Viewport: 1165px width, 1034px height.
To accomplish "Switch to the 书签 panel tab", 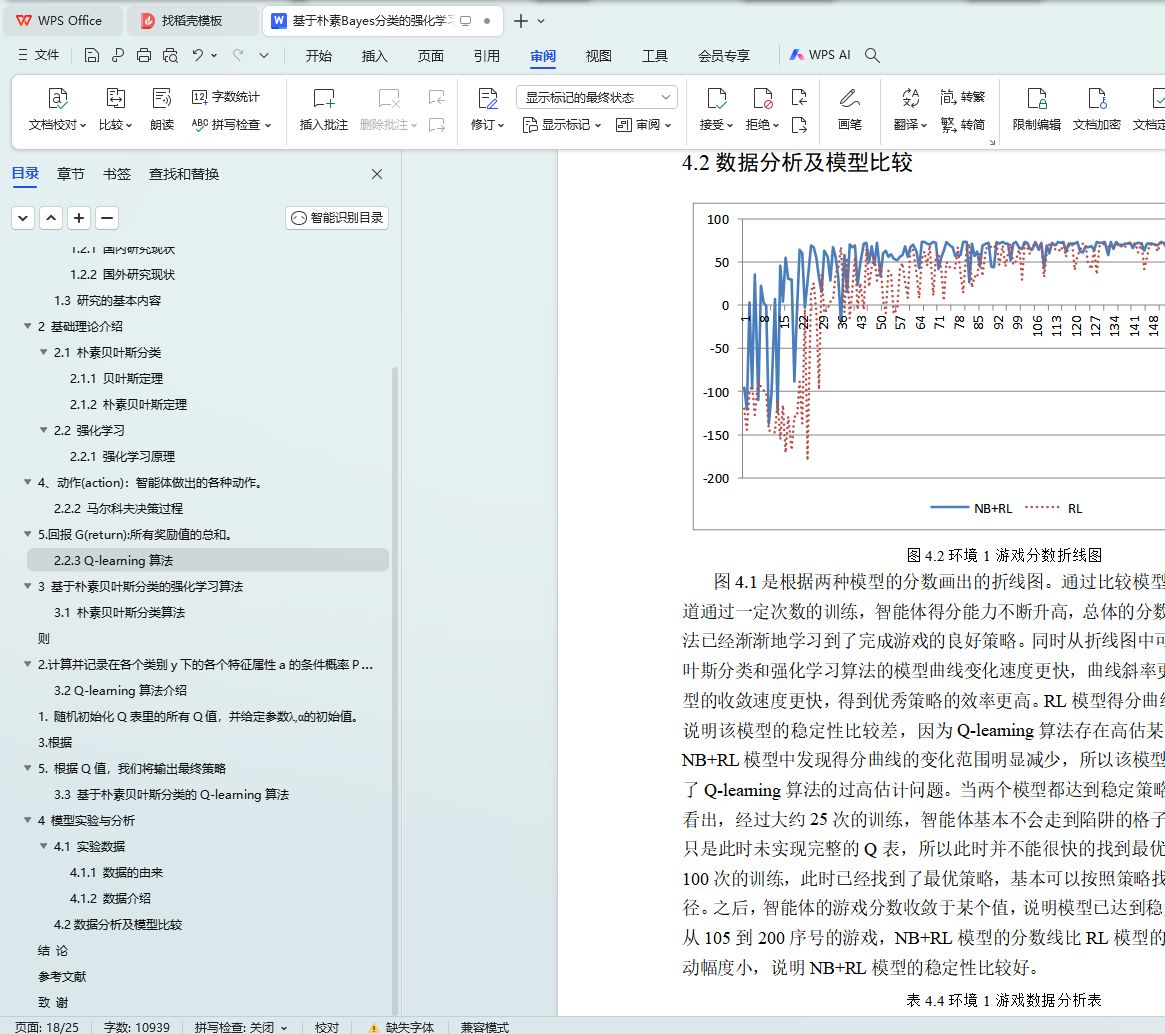I will pos(117,174).
